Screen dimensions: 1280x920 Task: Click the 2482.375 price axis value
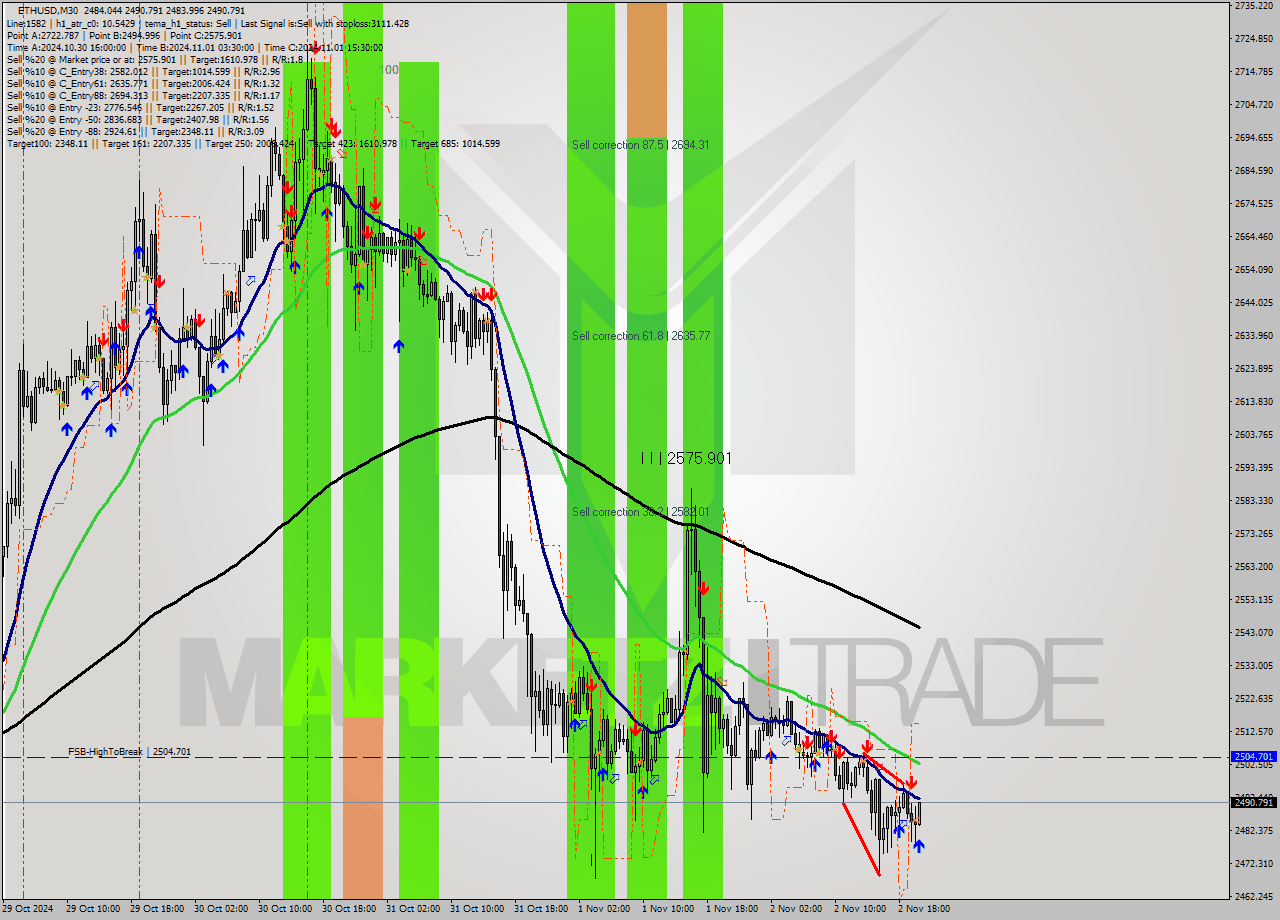click(x=1254, y=831)
